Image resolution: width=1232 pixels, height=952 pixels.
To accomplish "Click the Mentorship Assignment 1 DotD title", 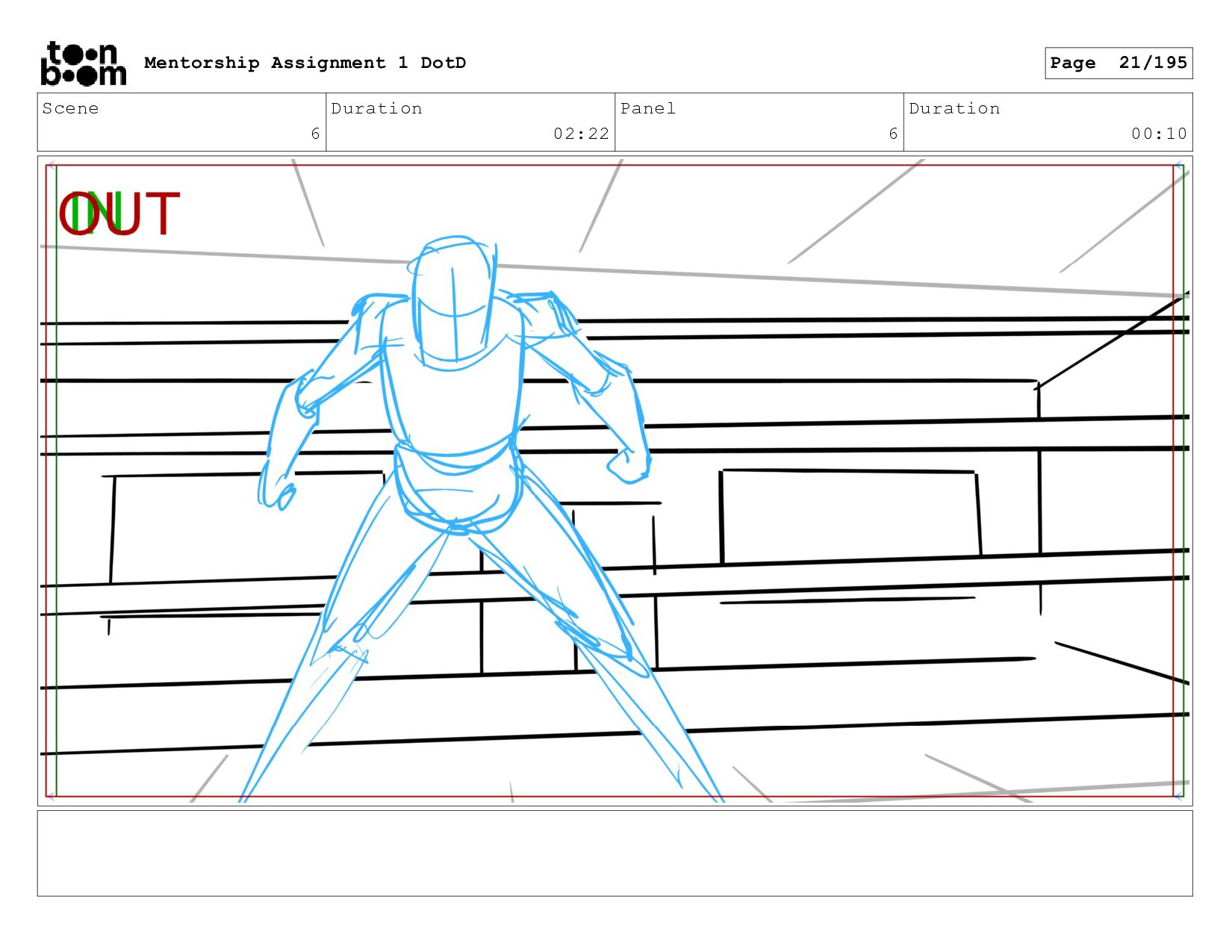I will coord(305,63).
